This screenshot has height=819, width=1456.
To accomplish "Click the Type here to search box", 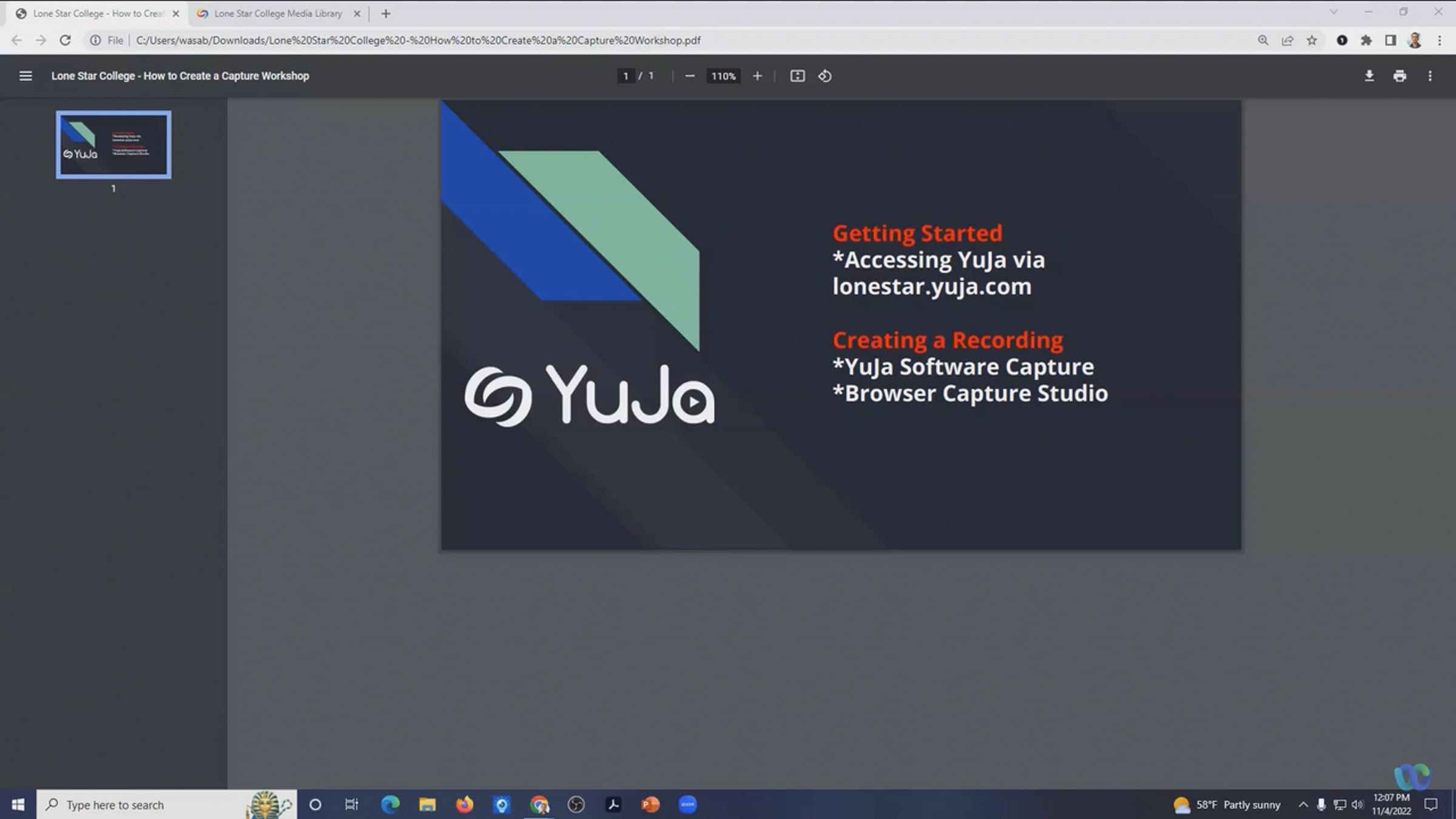I will pyautogui.click(x=167, y=804).
